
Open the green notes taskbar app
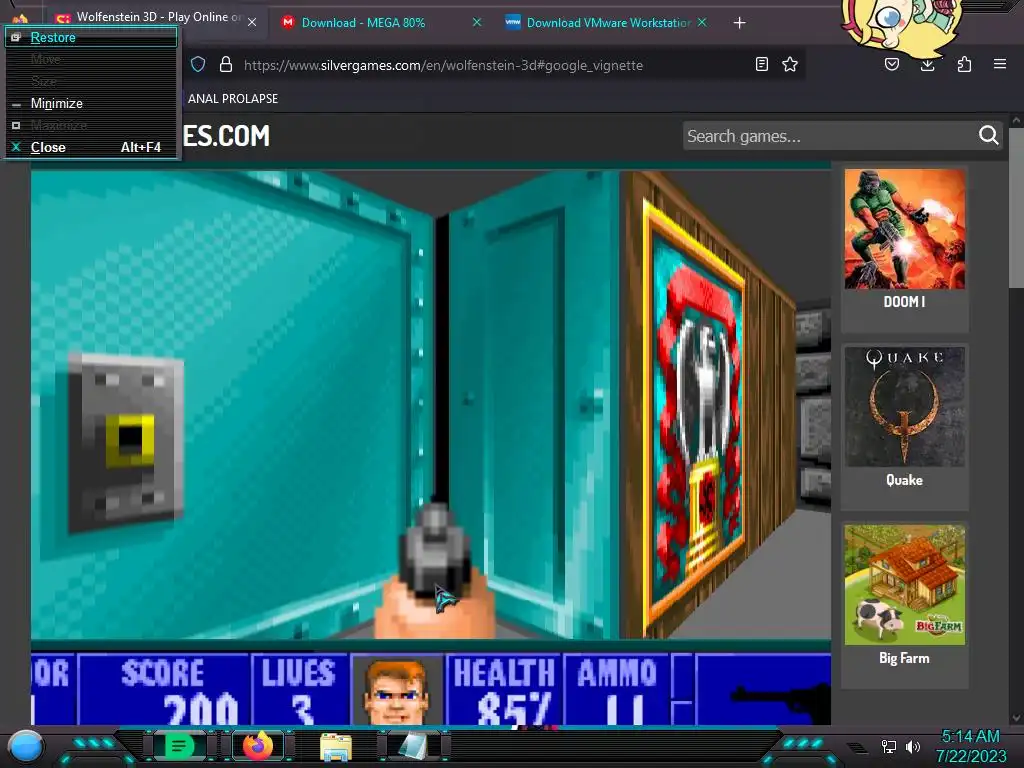point(179,746)
